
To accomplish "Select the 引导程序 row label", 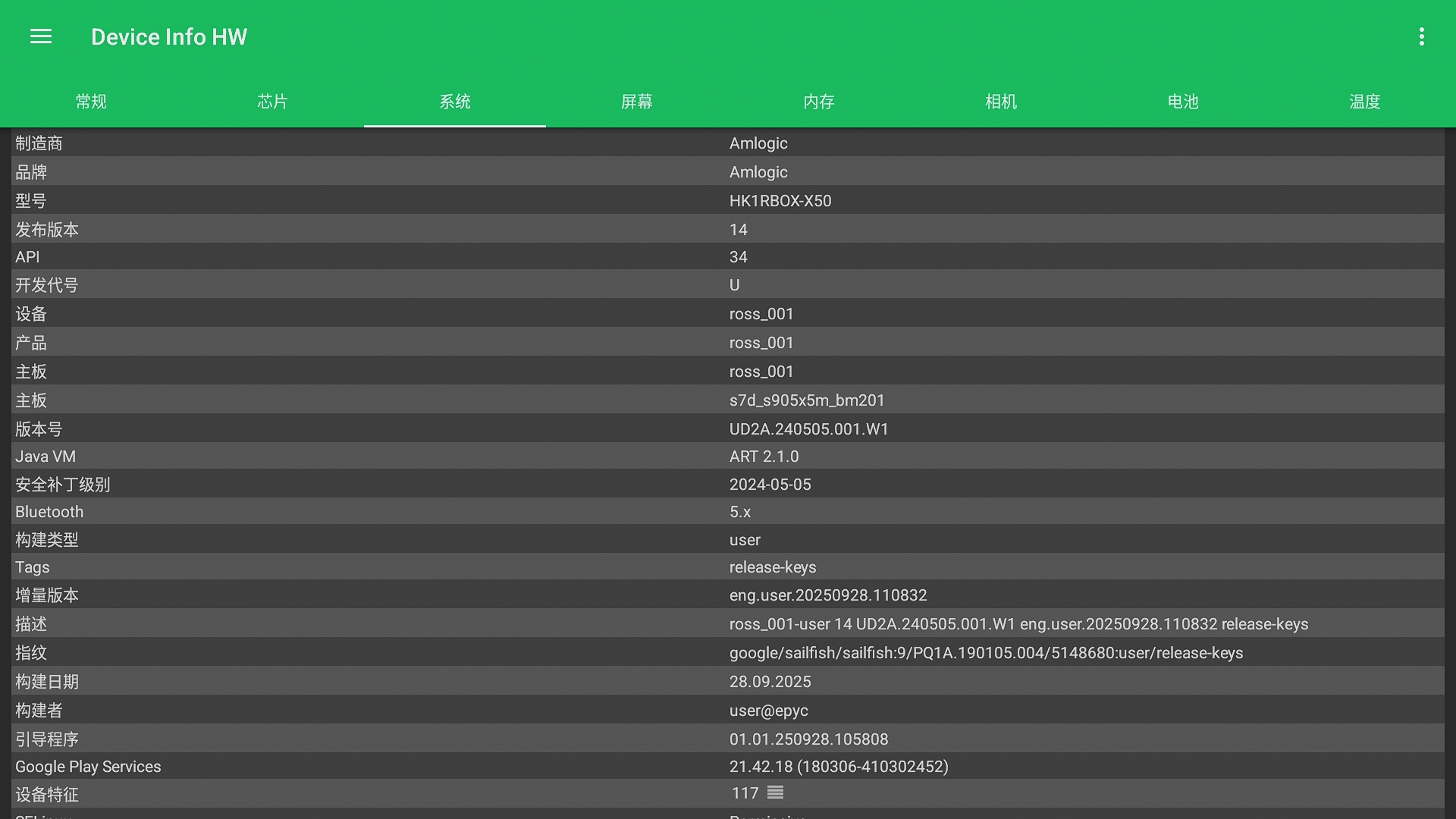I will point(47,739).
